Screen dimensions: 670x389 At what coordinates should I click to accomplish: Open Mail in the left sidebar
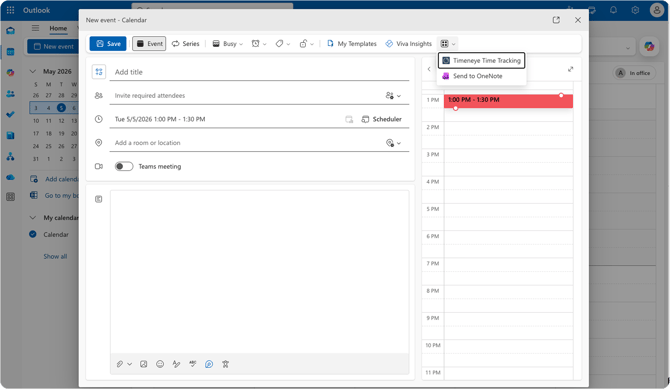click(11, 31)
